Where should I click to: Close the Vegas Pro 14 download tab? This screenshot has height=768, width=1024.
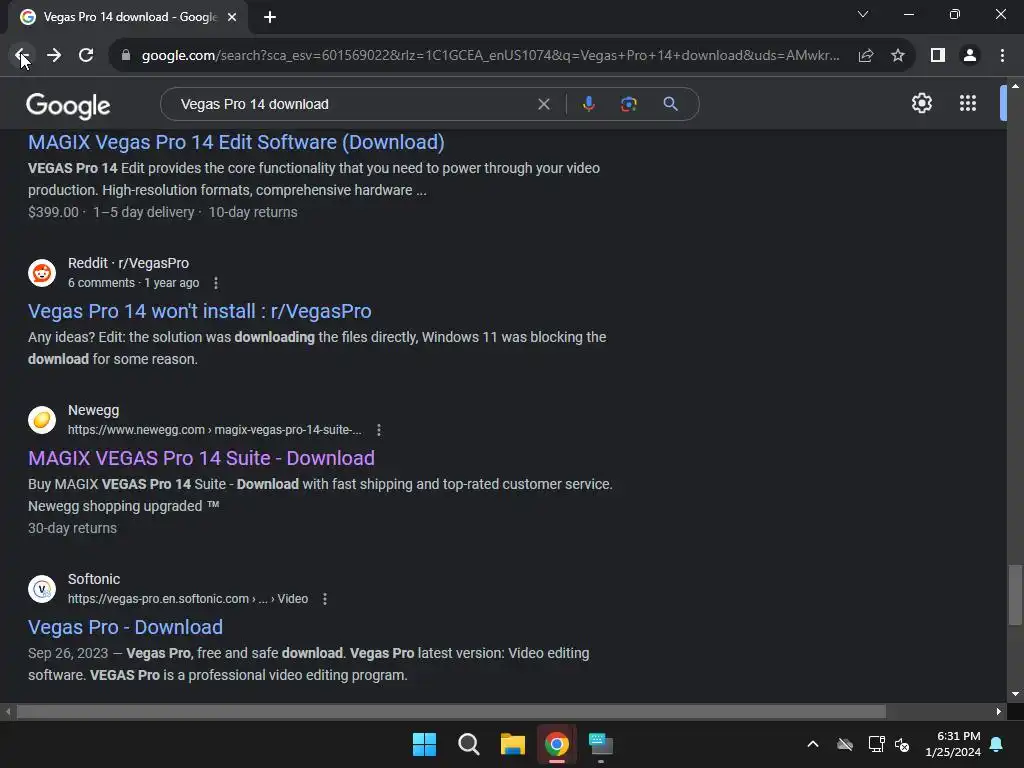232,17
